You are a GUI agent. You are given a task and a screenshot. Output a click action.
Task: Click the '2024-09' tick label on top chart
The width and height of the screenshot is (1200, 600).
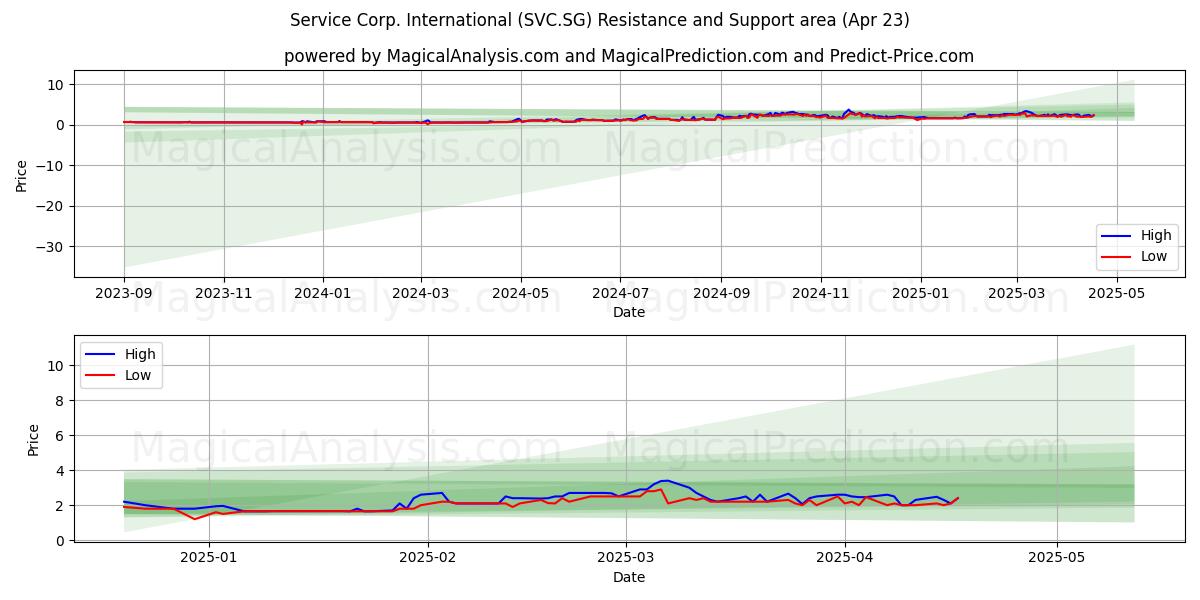(x=721, y=294)
